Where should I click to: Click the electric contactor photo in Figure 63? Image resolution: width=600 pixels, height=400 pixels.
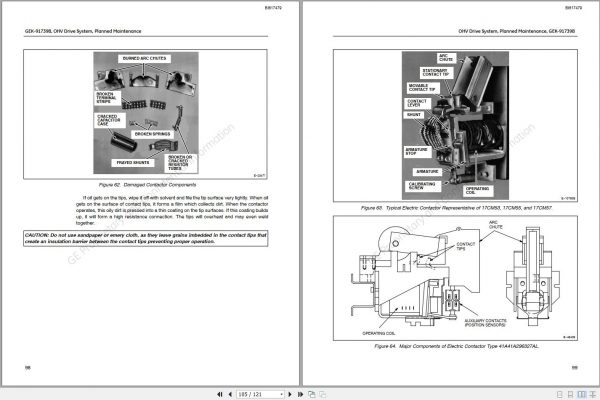(x=455, y=125)
